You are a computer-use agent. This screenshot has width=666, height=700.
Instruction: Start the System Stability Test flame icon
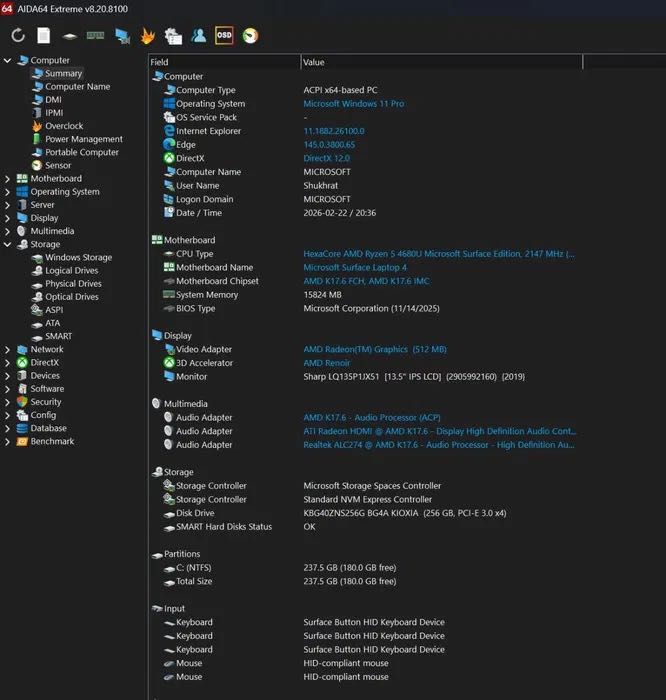148,36
